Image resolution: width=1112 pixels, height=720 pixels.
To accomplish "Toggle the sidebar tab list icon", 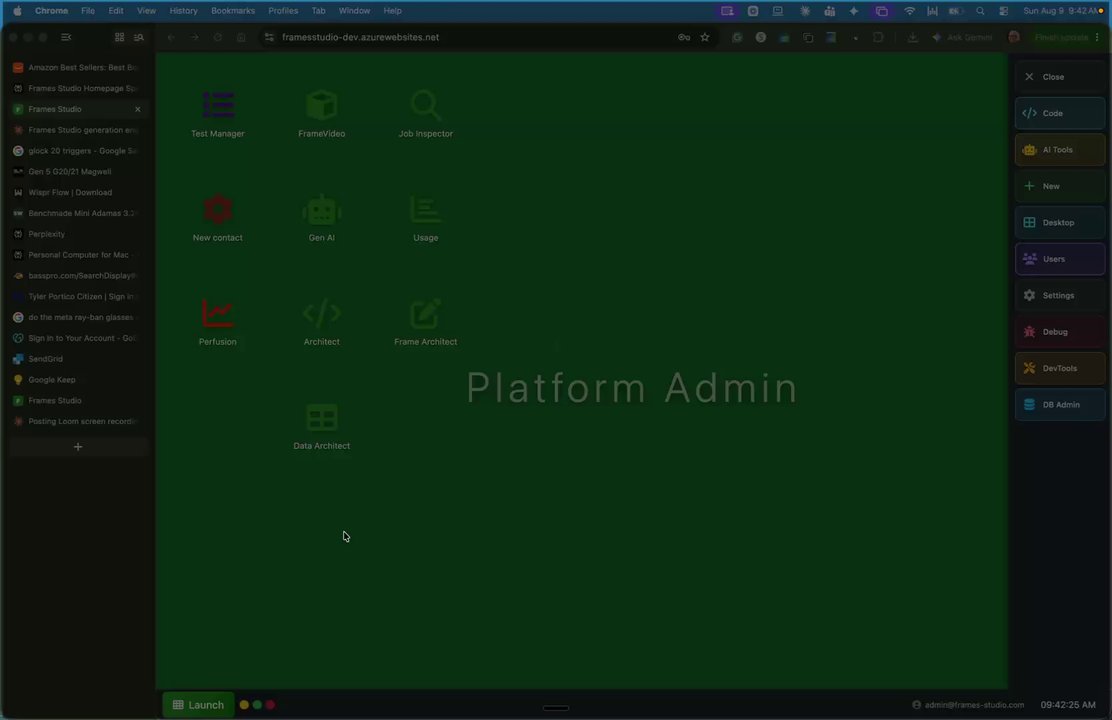I will click(66, 37).
